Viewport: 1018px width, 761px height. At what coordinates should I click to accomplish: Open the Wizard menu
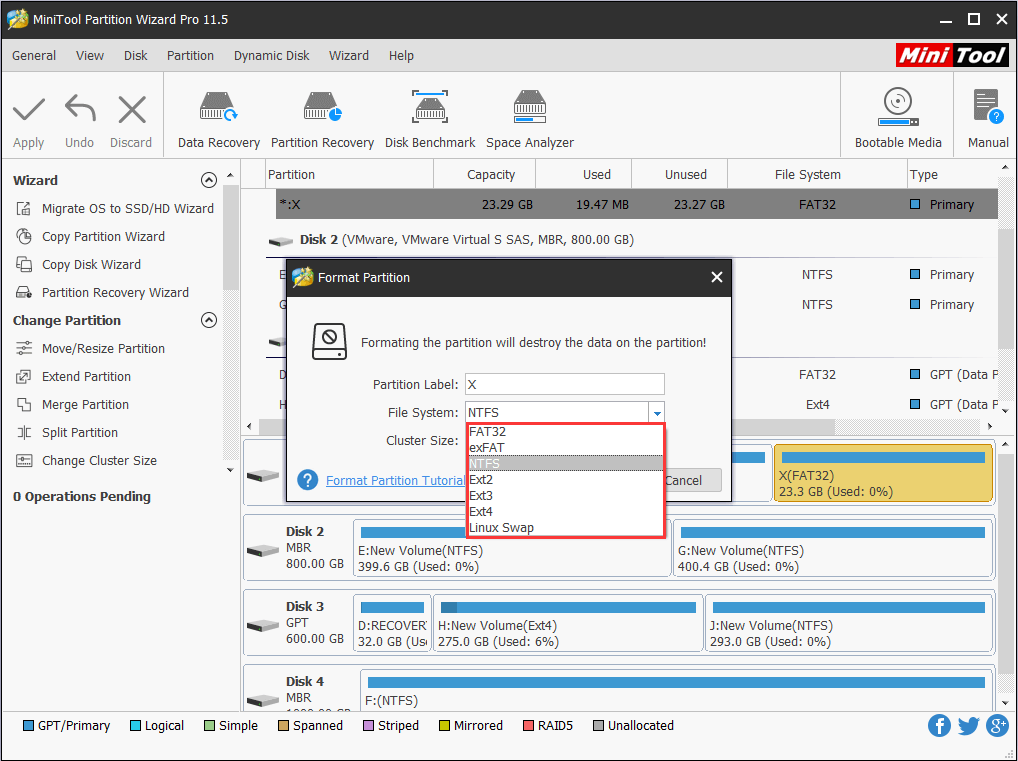(349, 56)
